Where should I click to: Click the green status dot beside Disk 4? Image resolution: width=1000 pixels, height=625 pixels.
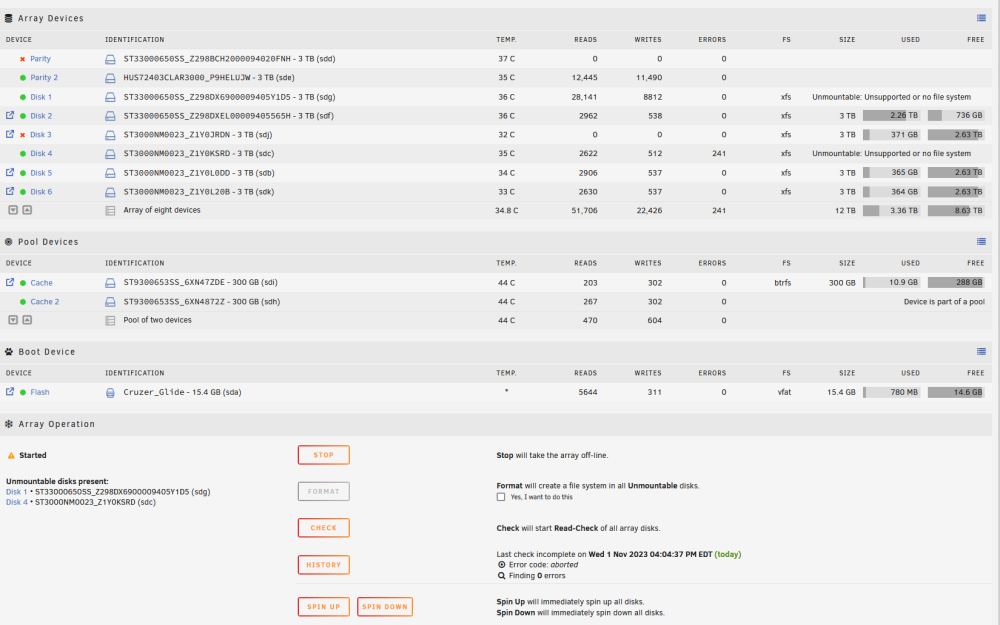[x=22, y=154]
